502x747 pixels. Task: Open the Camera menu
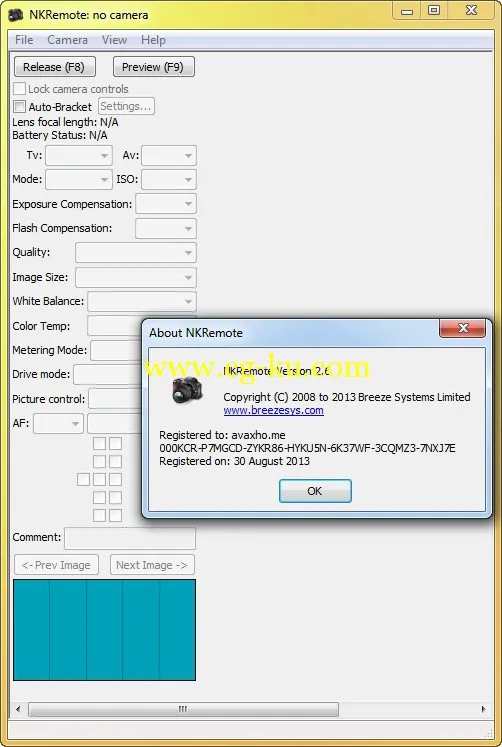click(67, 40)
